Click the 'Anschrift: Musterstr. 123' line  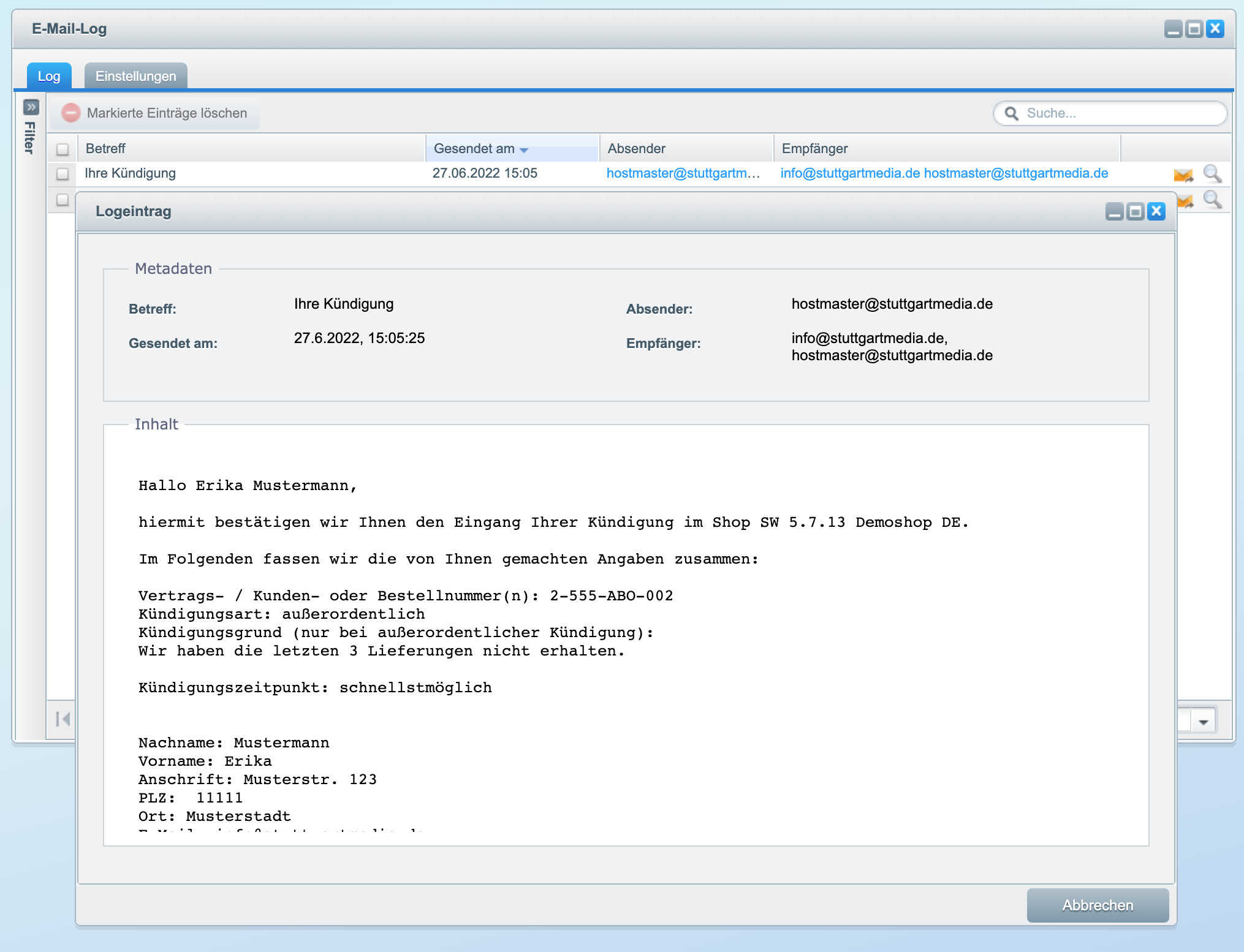[x=257, y=780]
